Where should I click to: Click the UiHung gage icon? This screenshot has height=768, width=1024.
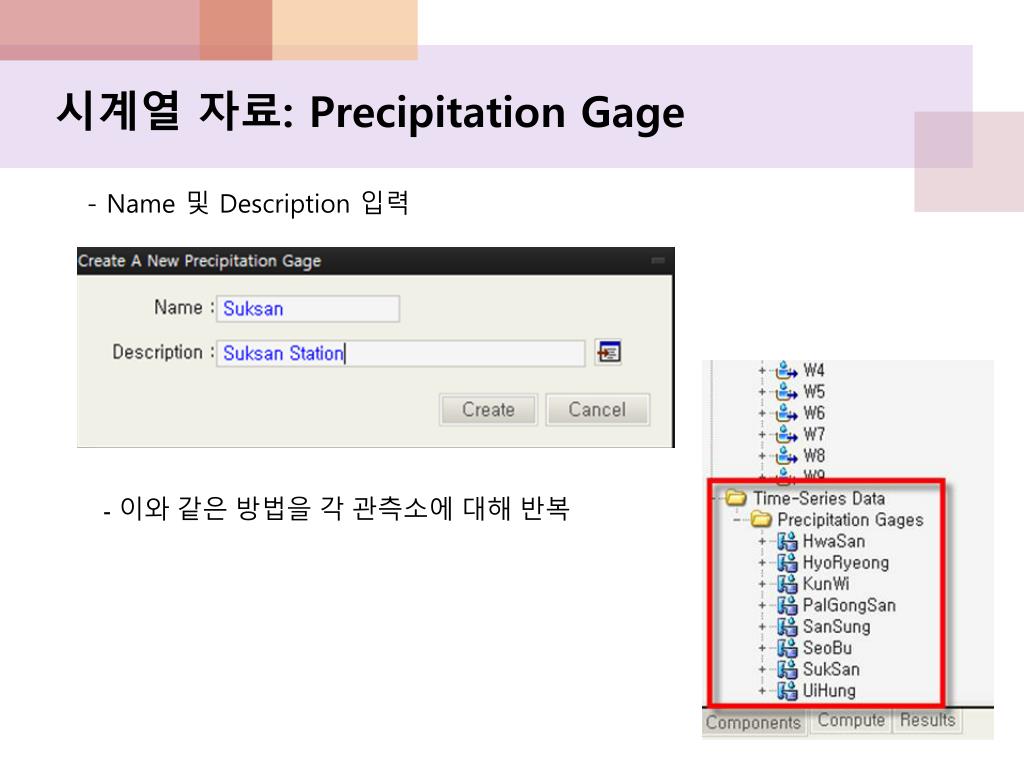[787, 690]
